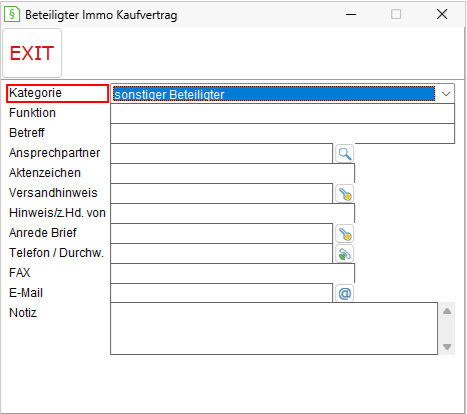
Task: Click the Telefon / Durchw. field
Action: 221,254
